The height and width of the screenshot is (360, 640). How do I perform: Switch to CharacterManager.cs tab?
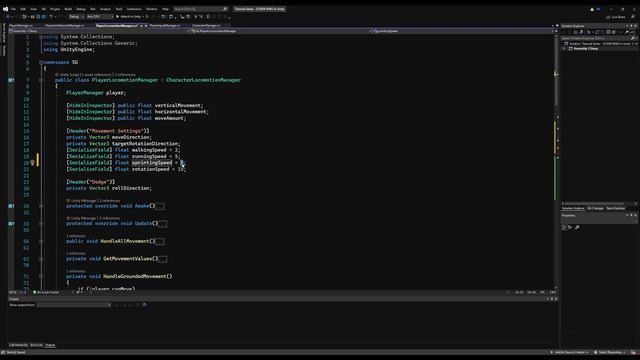coord(206,25)
